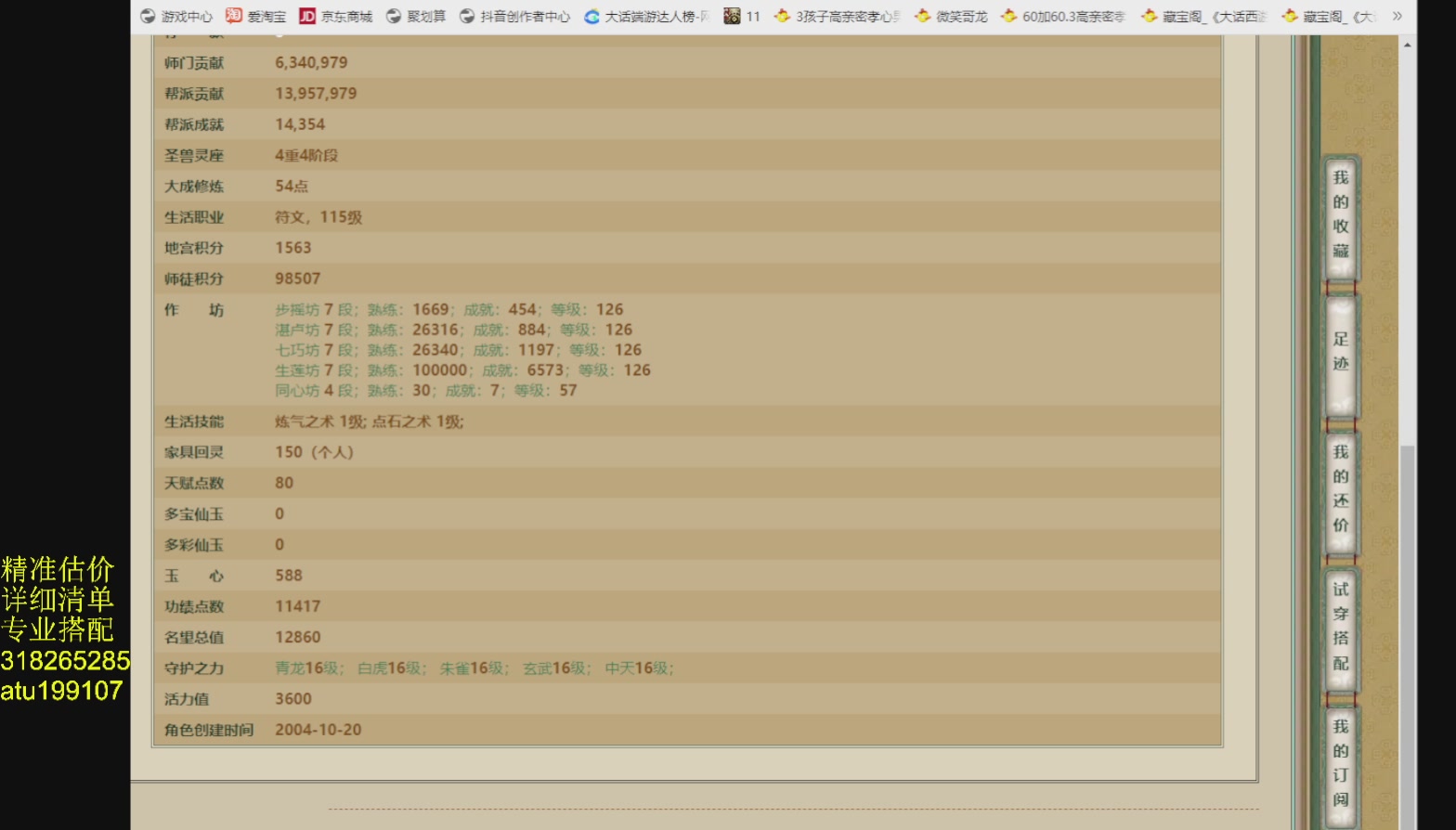1456x830 pixels.
Task: Click the 试穿搭配 side button
Action: point(1340,627)
